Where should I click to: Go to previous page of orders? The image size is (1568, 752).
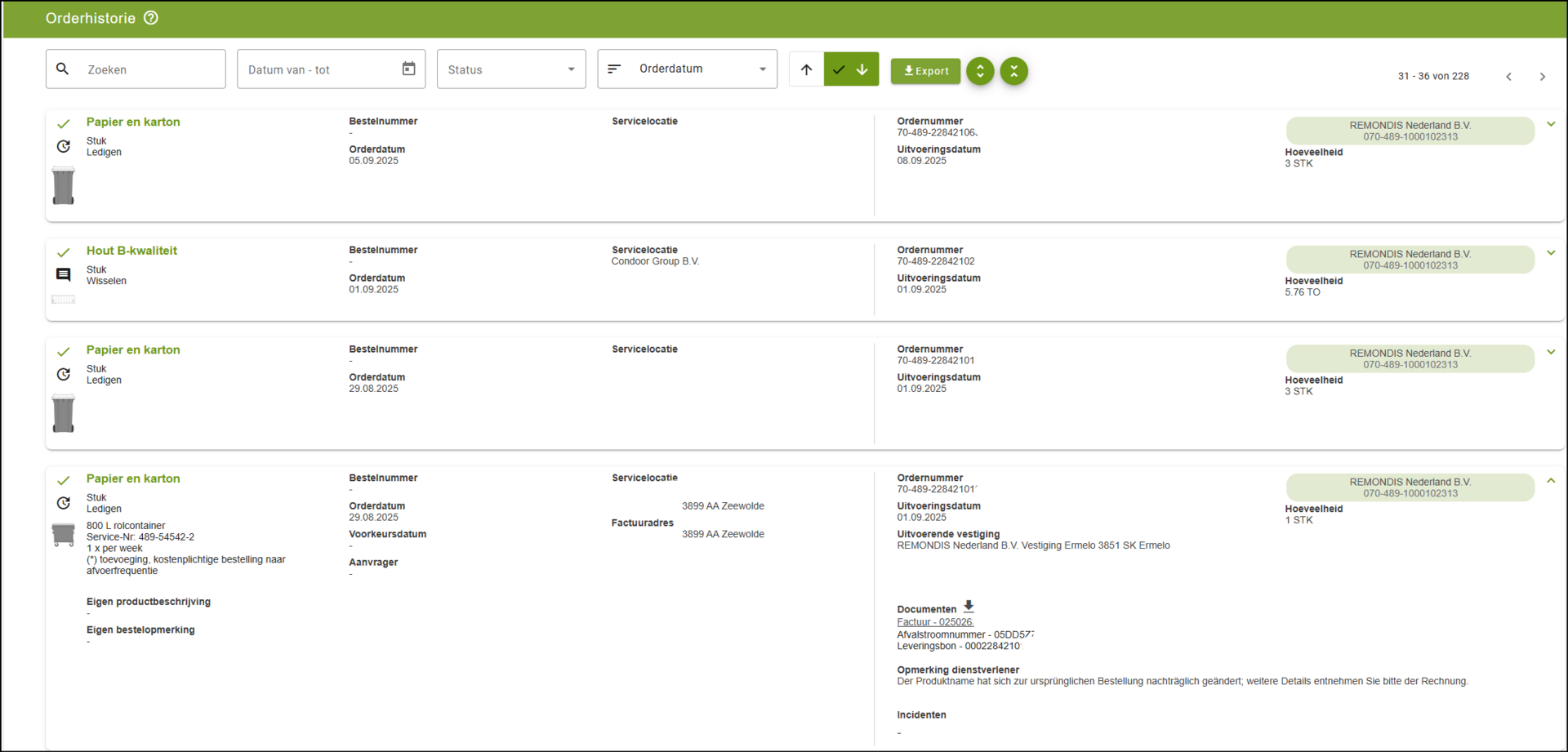1508,77
